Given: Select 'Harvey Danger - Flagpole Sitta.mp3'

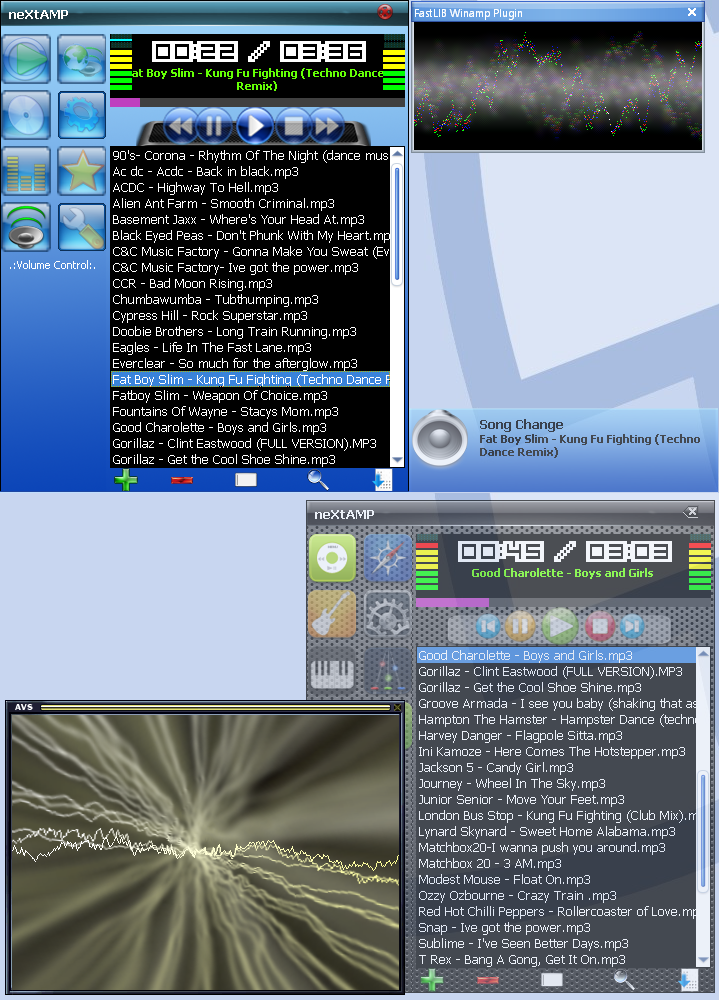Looking at the screenshot, I should 556,736.
